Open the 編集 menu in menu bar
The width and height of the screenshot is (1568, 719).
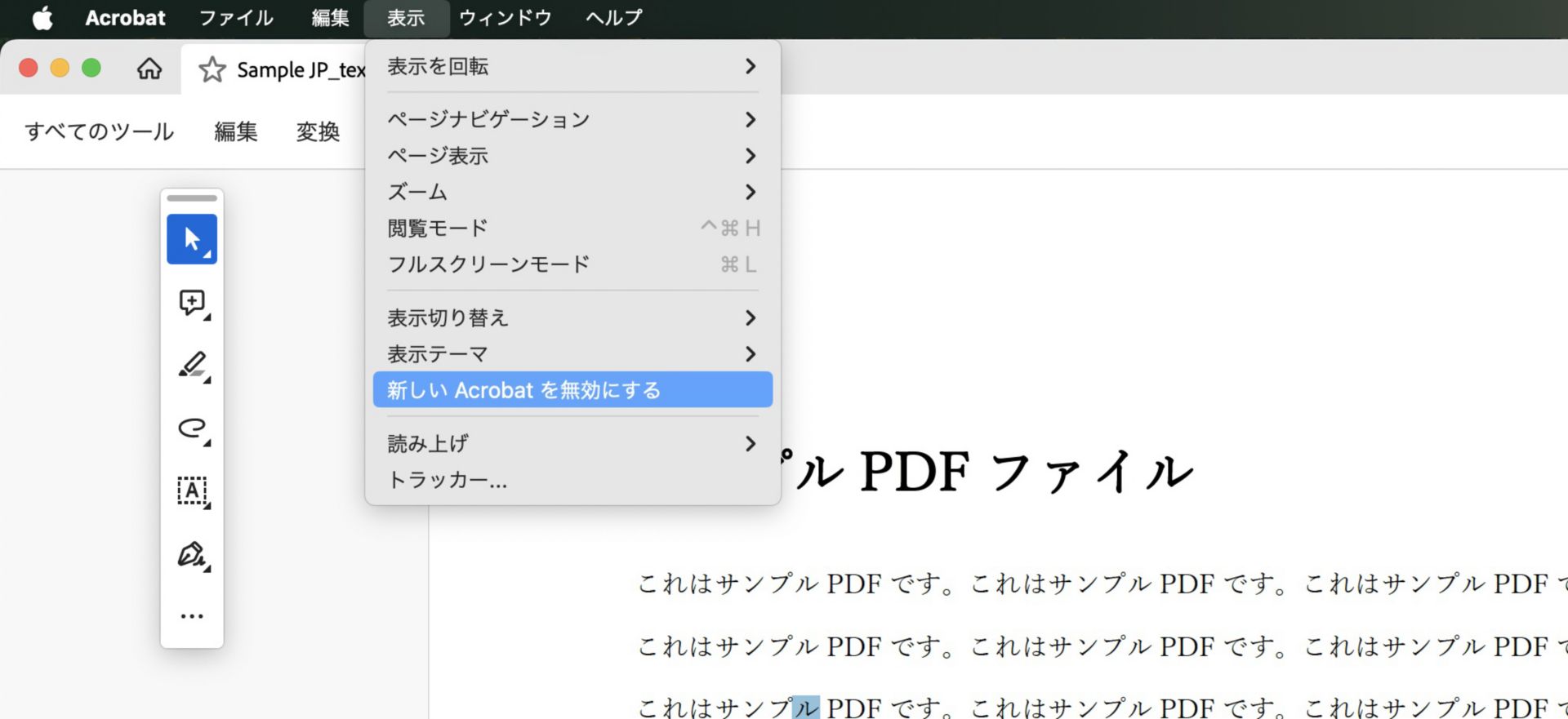tap(331, 18)
